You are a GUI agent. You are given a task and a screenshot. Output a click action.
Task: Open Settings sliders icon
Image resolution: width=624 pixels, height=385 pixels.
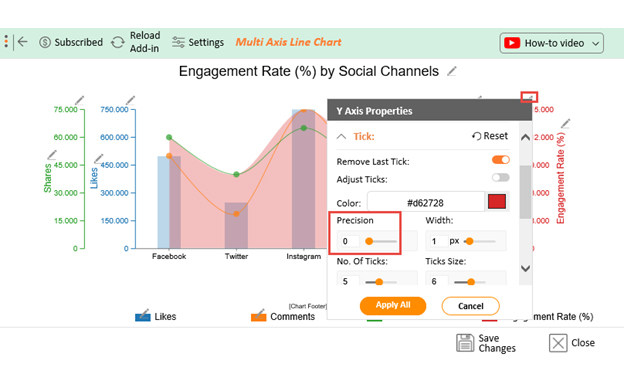pos(178,42)
